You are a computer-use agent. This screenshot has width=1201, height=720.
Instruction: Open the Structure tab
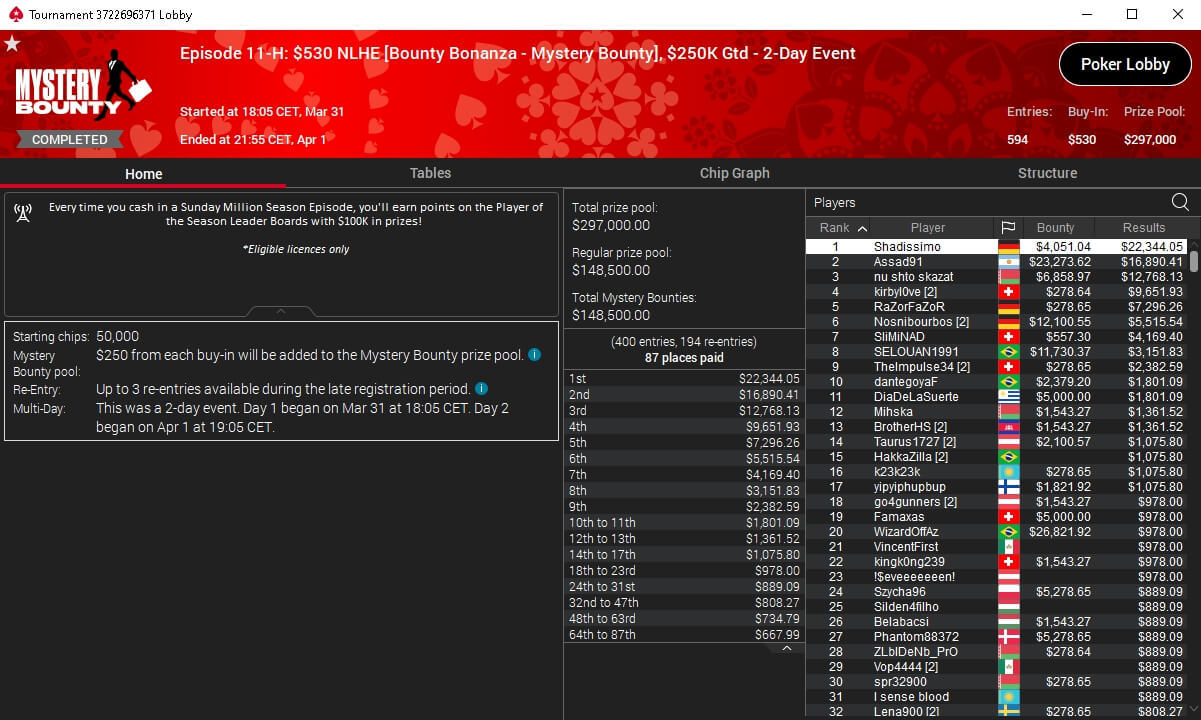1047,173
